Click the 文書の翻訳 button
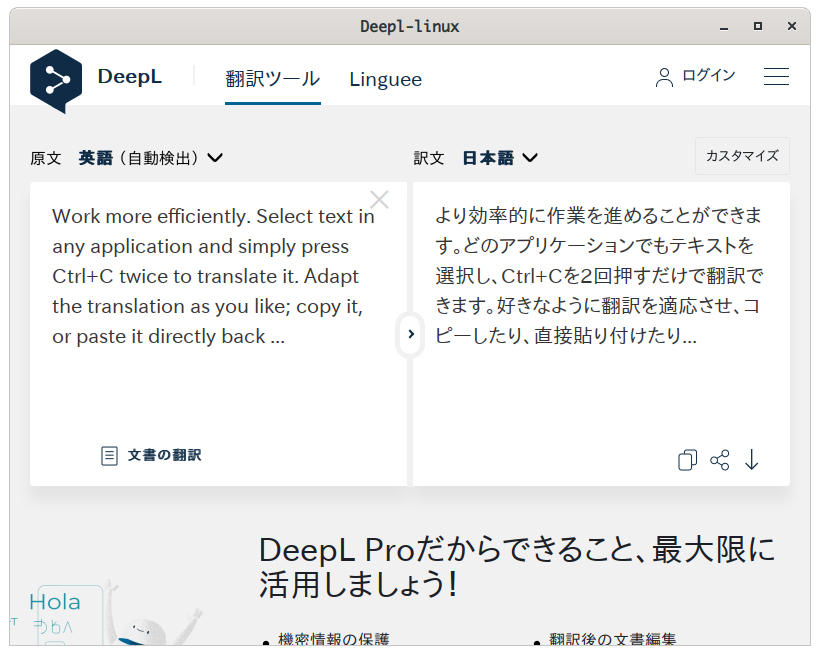820x655 pixels. (x=151, y=456)
